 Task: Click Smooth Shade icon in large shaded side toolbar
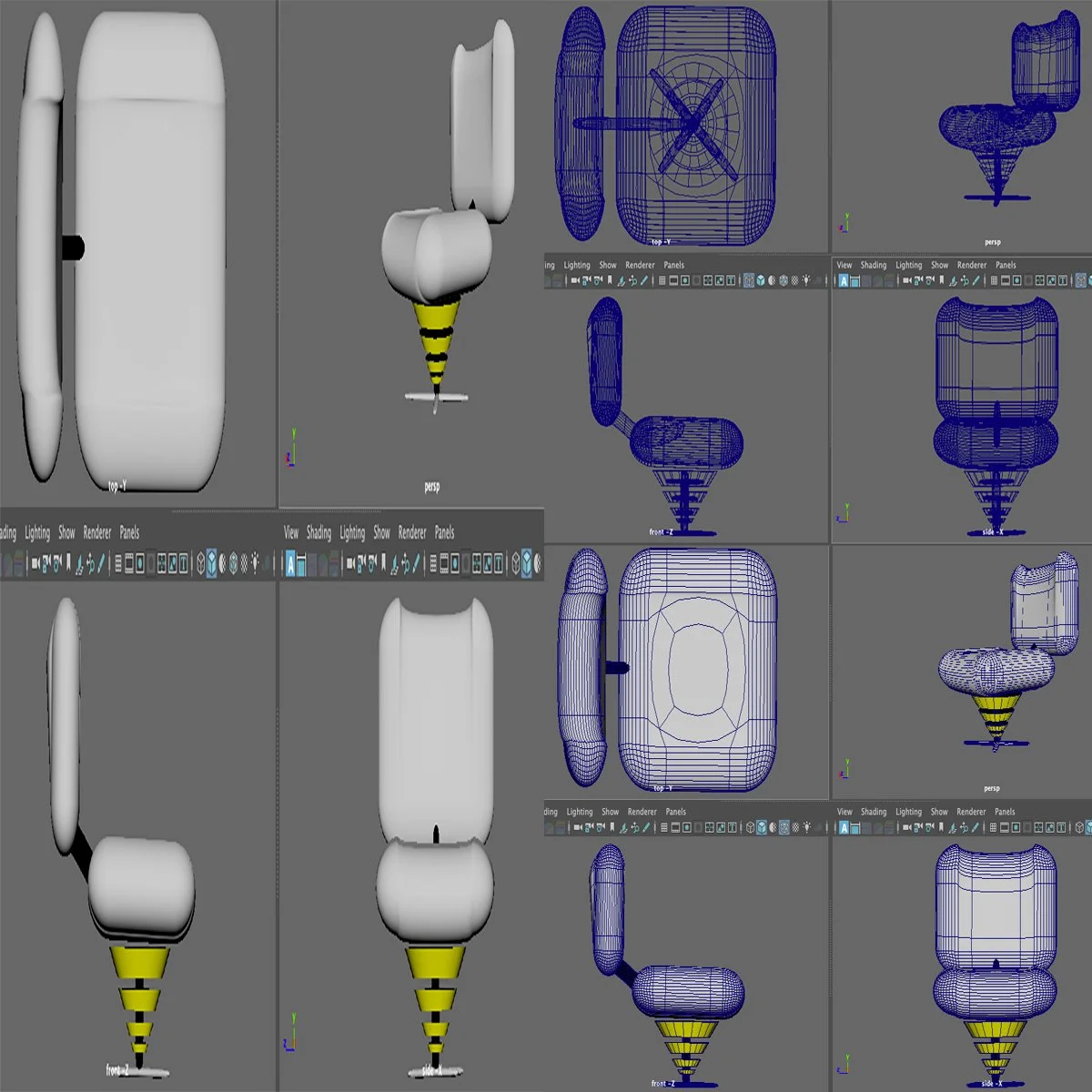(526, 564)
